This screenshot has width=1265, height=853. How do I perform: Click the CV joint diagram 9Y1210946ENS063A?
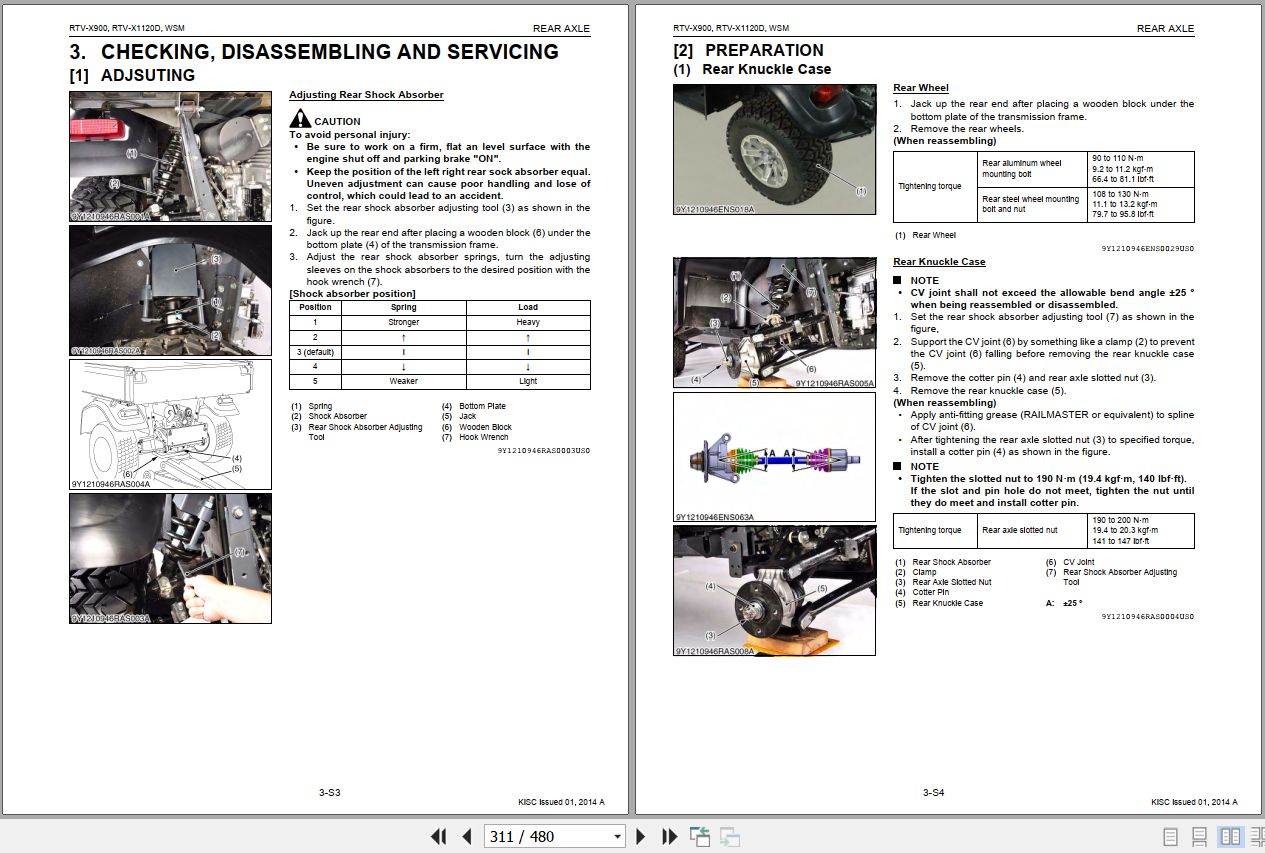(774, 457)
